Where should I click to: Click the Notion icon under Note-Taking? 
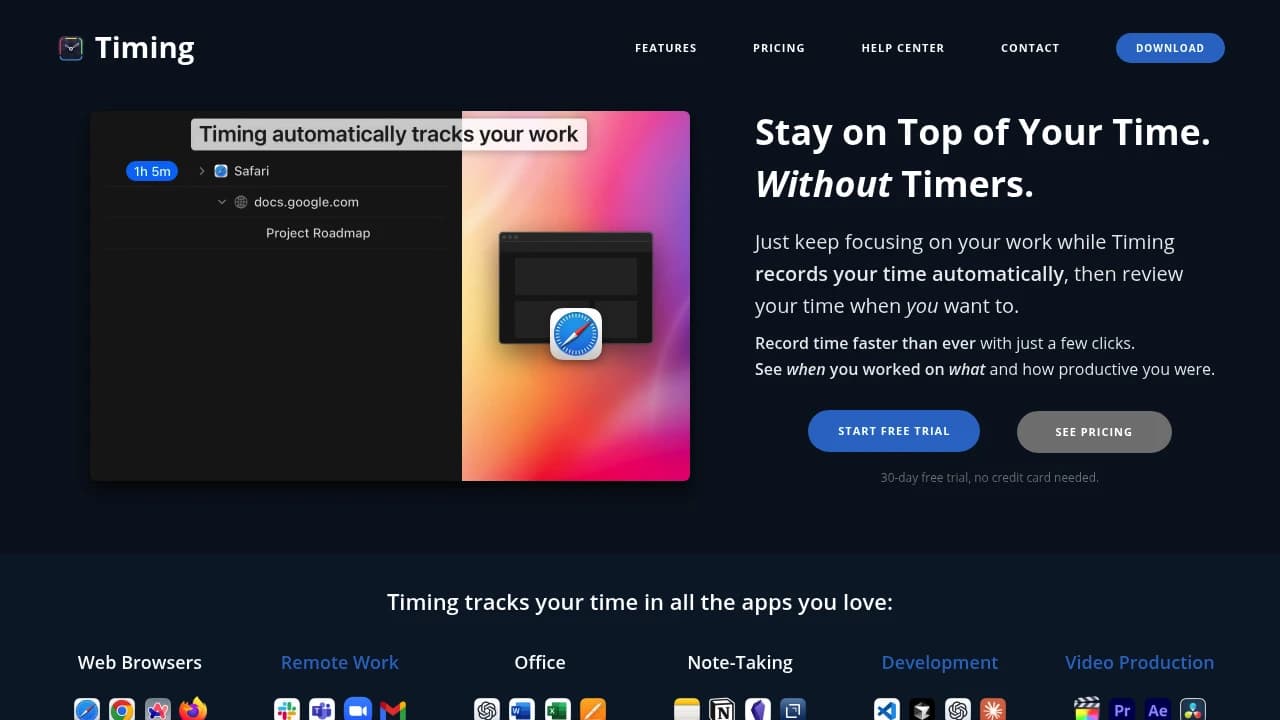click(x=722, y=709)
